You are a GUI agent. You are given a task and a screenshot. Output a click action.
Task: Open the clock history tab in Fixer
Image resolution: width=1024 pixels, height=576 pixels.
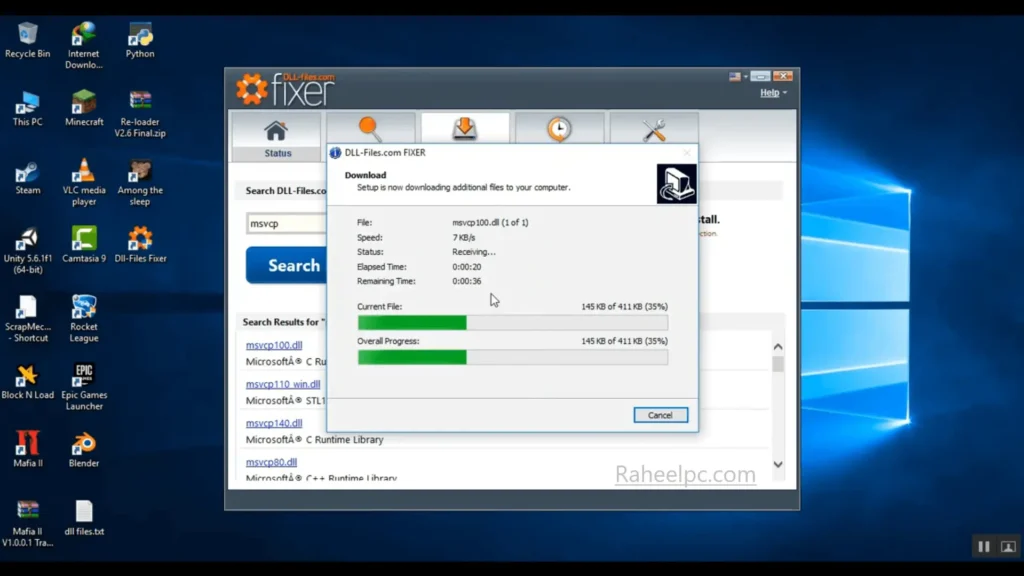point(559,129)
